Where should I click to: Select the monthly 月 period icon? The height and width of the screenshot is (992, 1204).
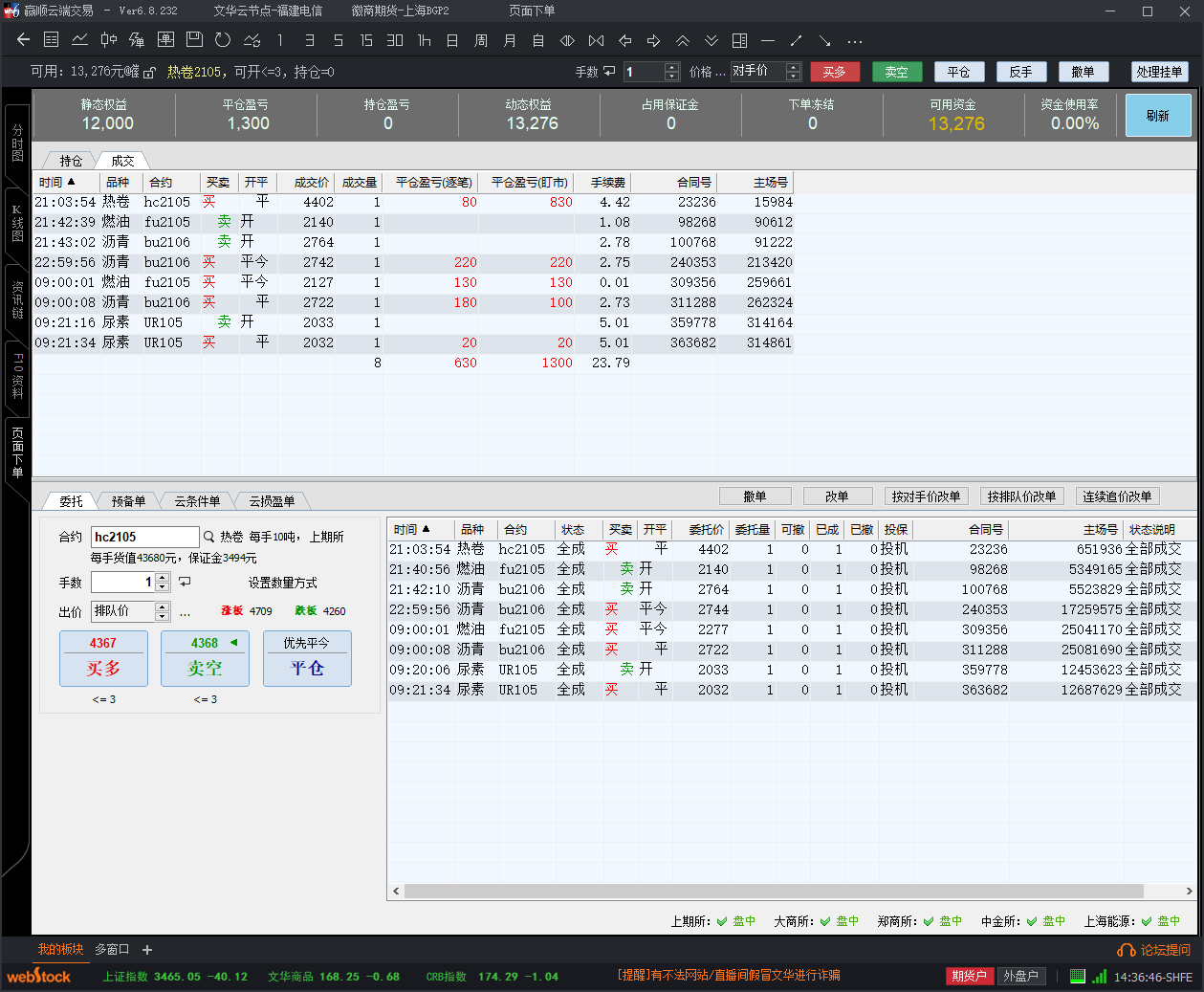click(510, 40)
